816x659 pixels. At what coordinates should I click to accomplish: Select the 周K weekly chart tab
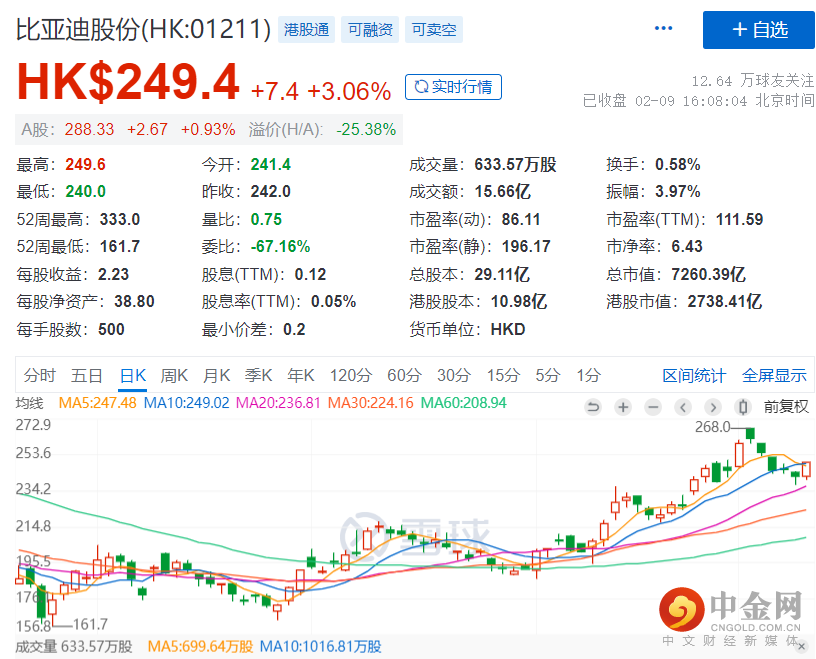(174, 376)
